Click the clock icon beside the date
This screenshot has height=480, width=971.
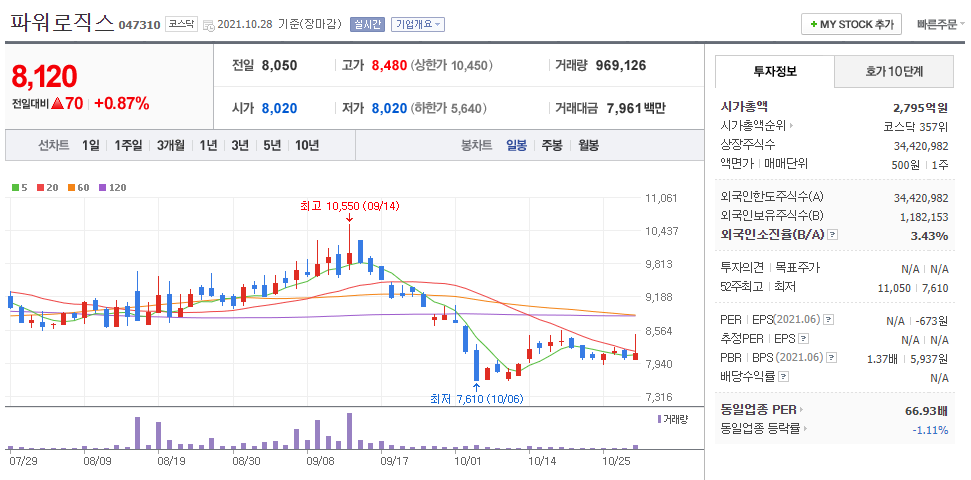click(209, 25)
